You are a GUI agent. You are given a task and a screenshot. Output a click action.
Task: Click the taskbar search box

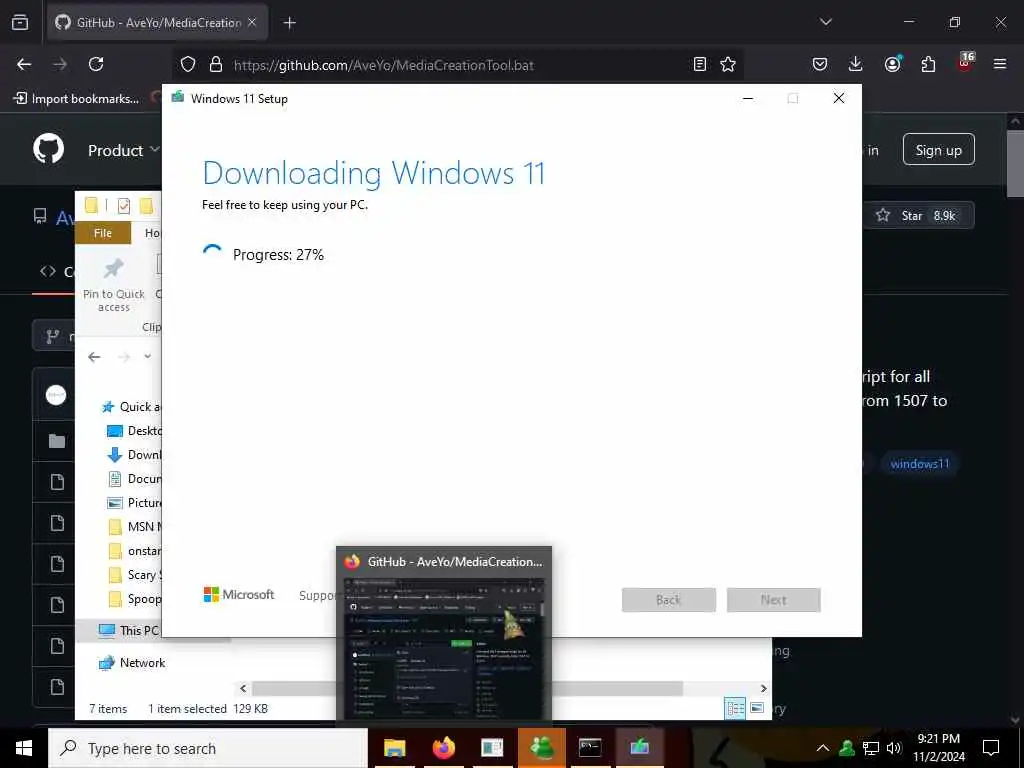click(208, 748)
